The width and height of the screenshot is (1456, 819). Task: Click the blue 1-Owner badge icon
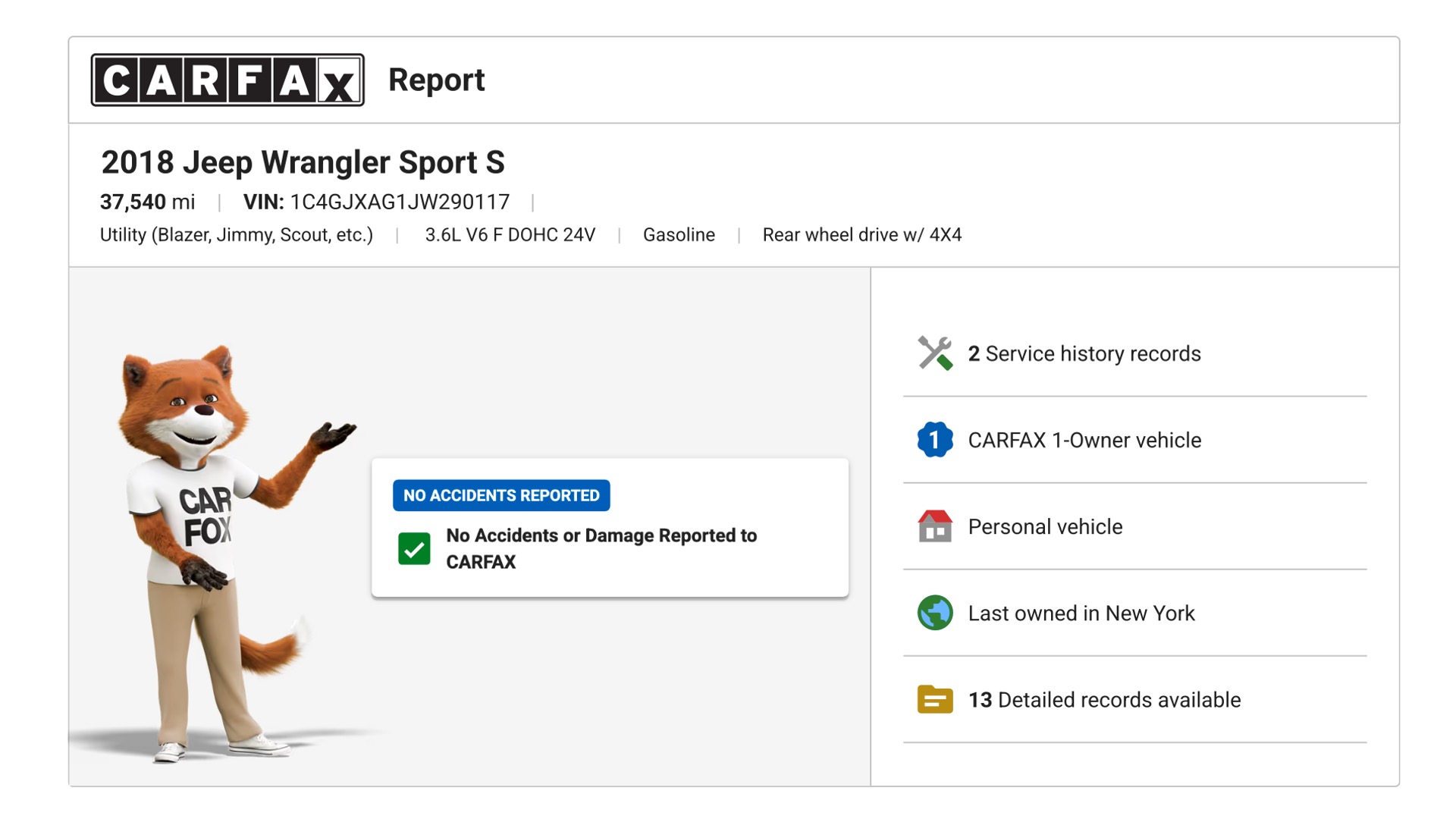[935, 440]
